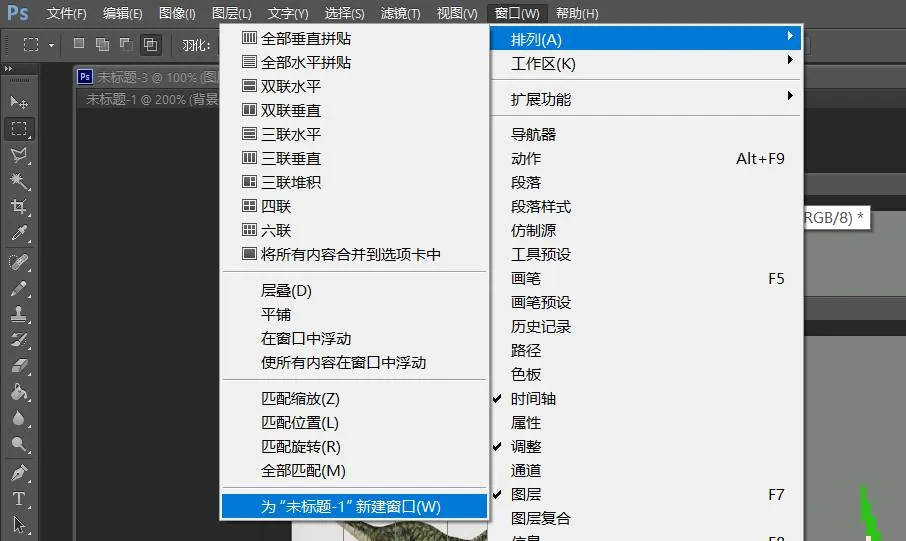The image size is (906, 541).
Task: Expand the 工作区(K) submenu
Action: click(x=645, y=64)
